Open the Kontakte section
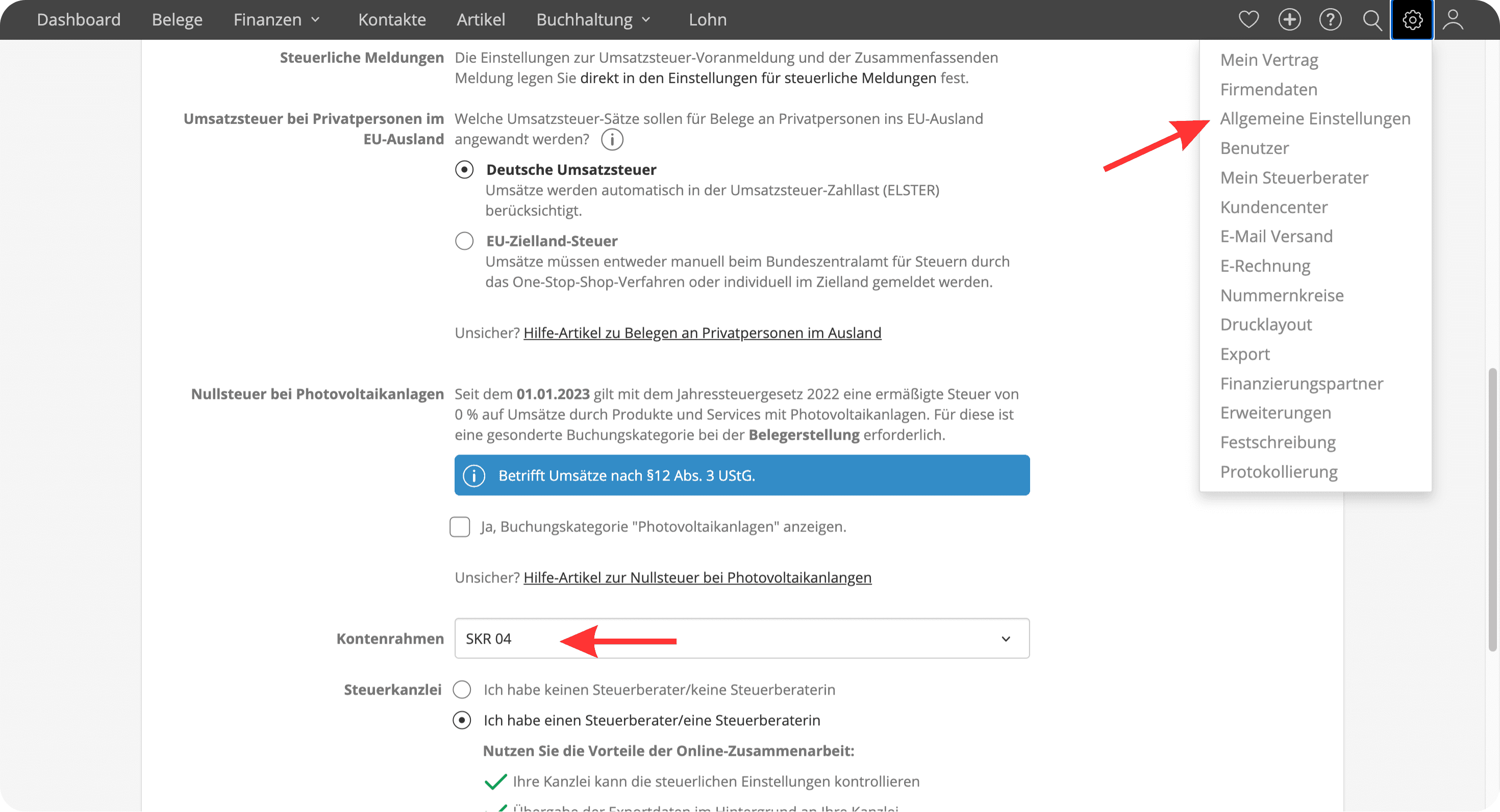Viewport: 1500px width, 812px height. 392,20
